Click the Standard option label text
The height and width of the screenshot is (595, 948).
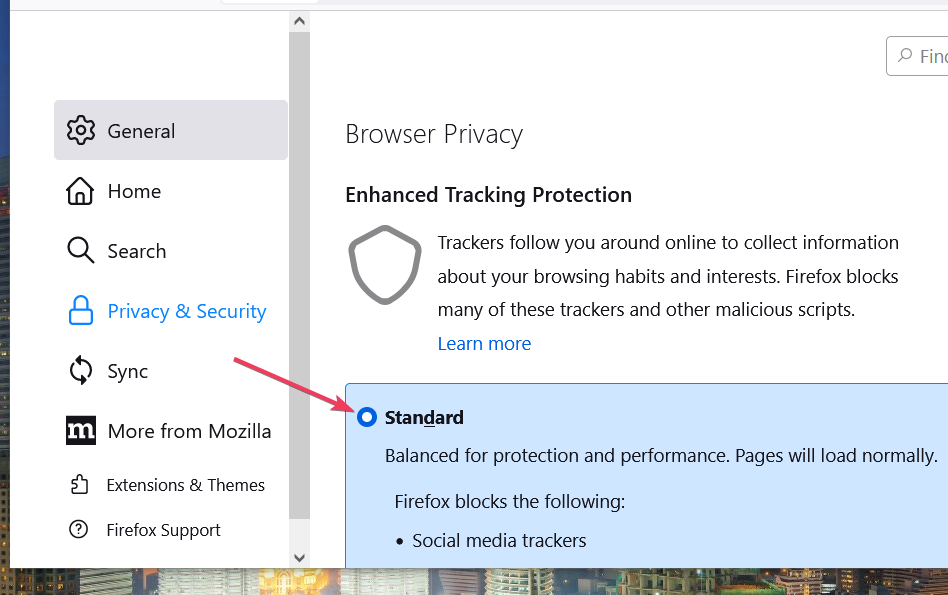point(424,417)
